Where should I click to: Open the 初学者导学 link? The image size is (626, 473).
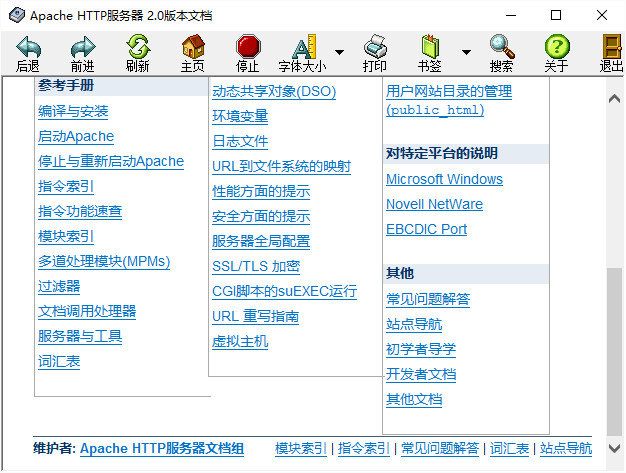tap(421, 350)
